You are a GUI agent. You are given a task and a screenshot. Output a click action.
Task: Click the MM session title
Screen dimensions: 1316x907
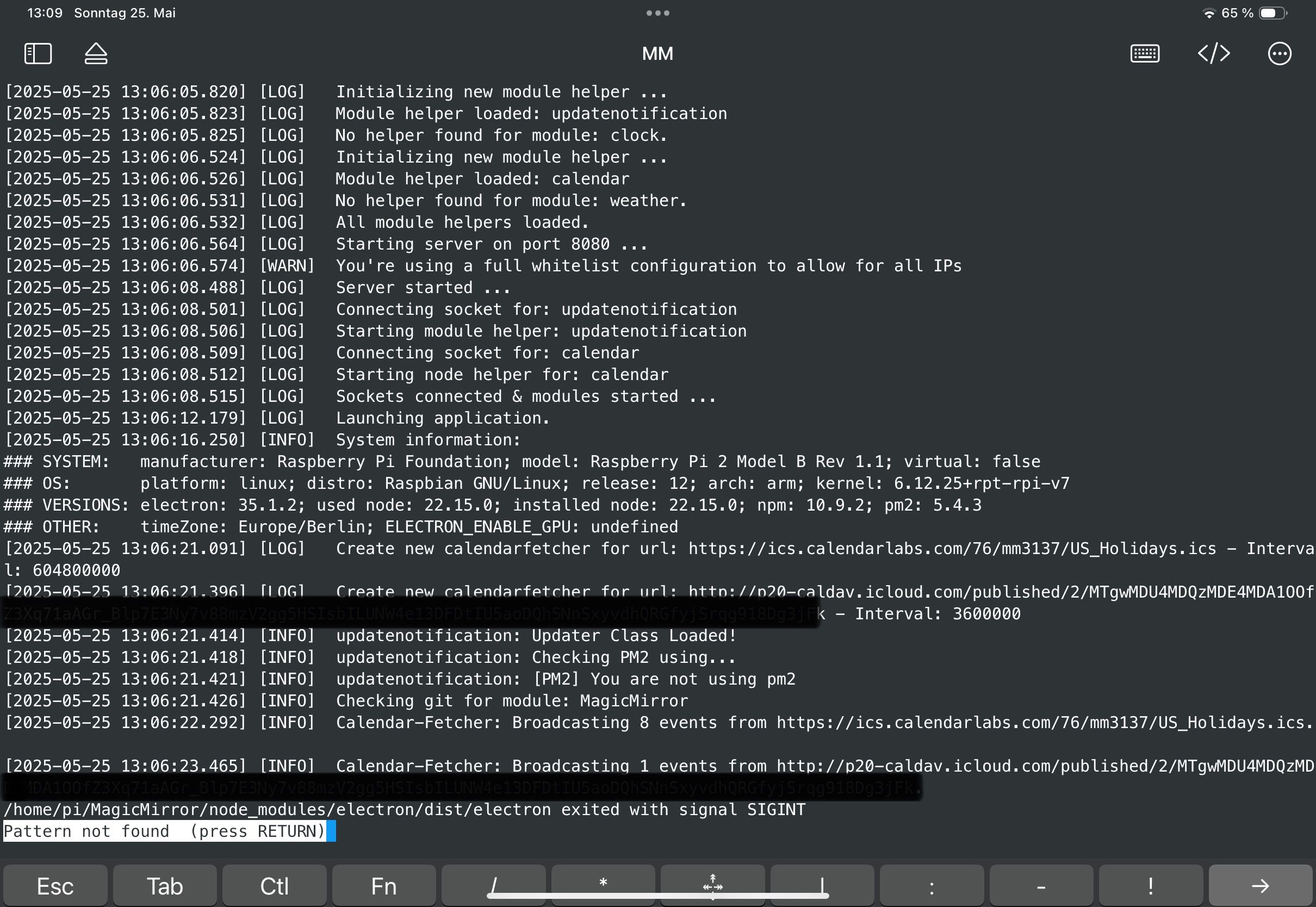[x=657, y=54]
